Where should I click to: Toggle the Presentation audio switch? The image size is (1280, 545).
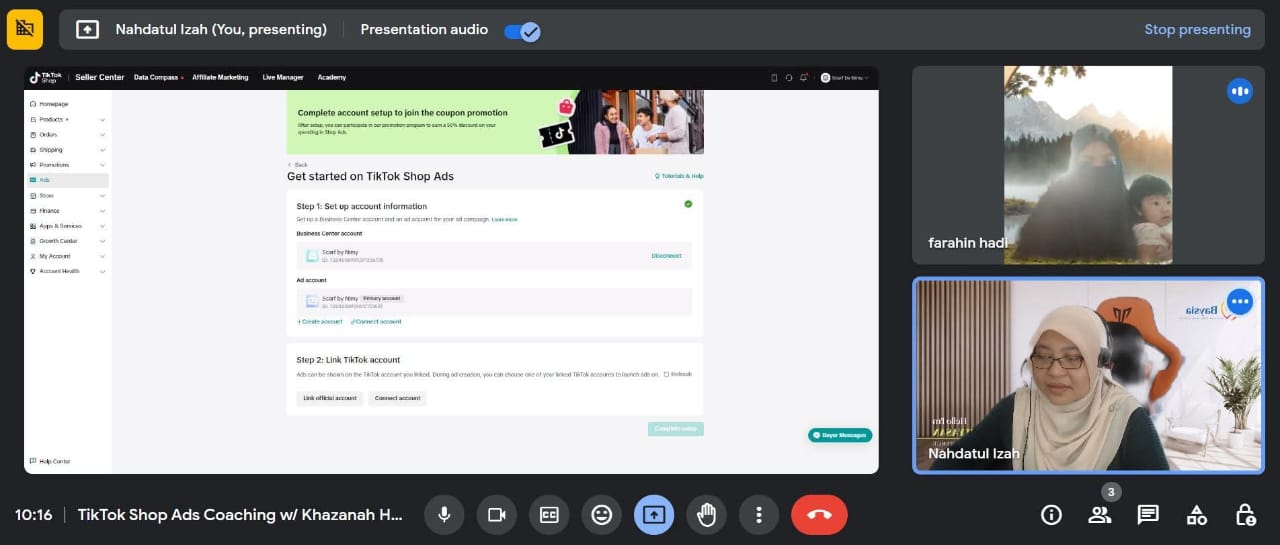pos(522,31)
